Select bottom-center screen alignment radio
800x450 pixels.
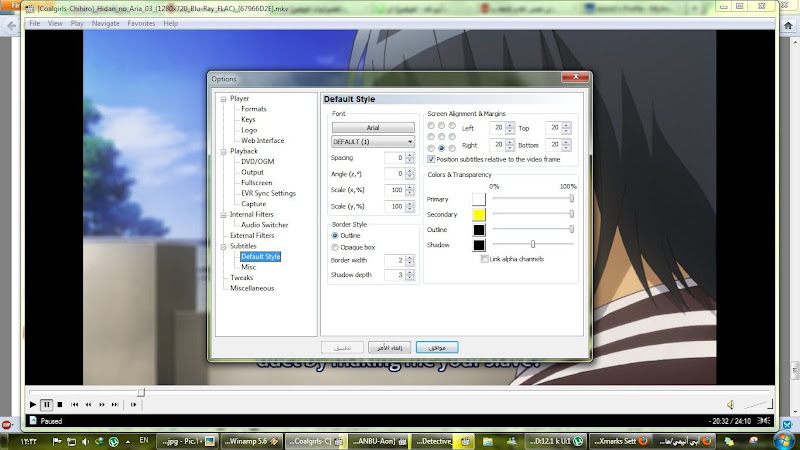[441, 148]
